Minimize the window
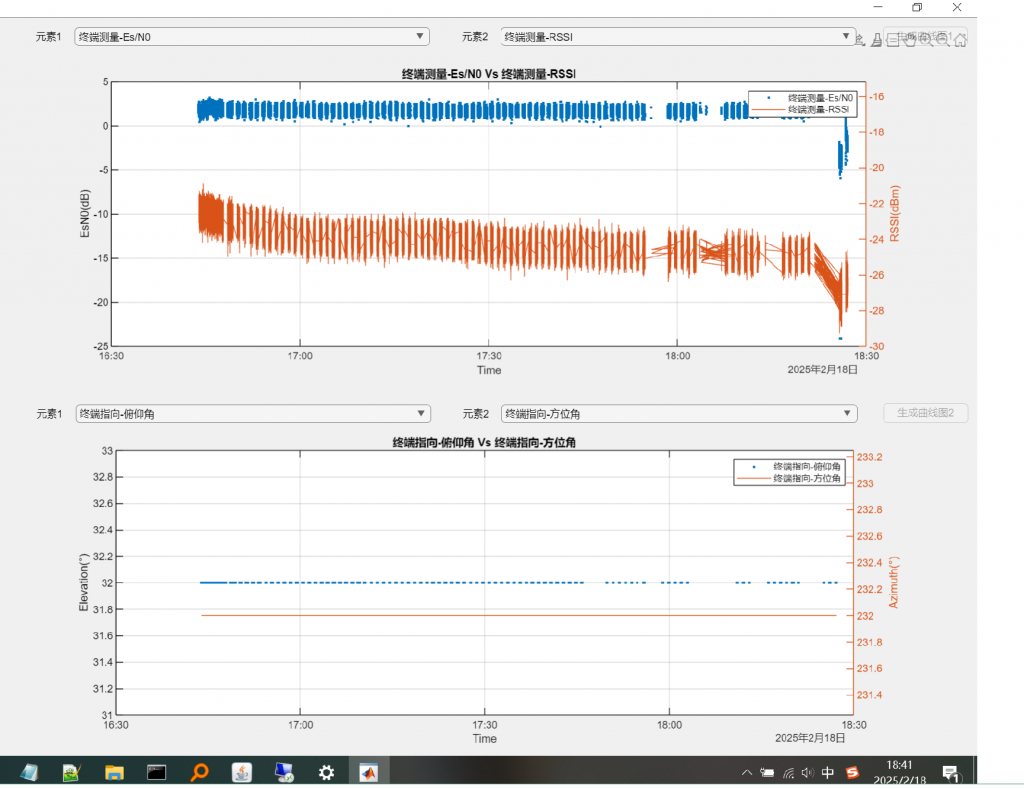Image resolution: width=1024 pixels, height=789 pixels. (878, 7)
